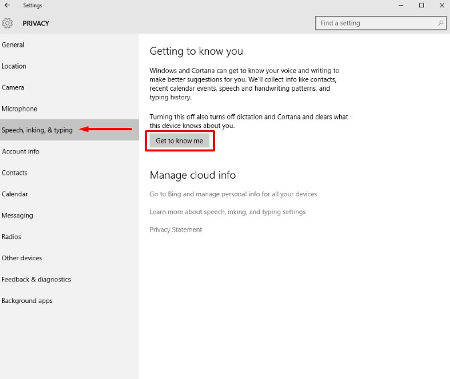Select Messaging in the sidebar

pos(69,215)
